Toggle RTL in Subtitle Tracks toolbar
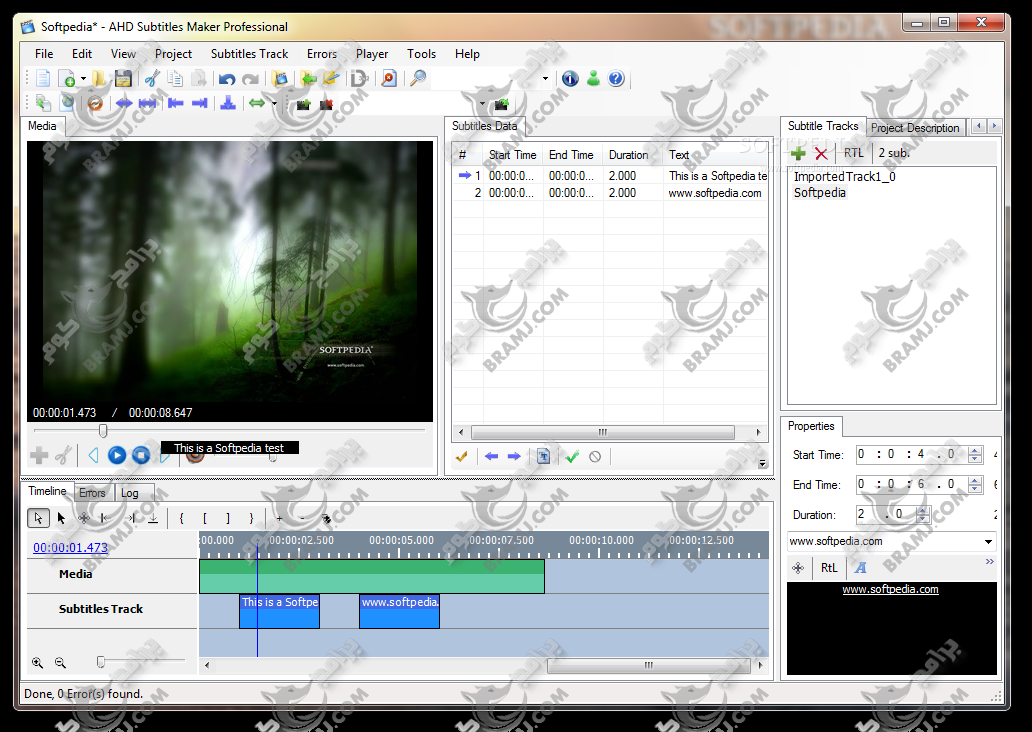Viewport: 1032px width, 732px height. (x=854, y=153)
